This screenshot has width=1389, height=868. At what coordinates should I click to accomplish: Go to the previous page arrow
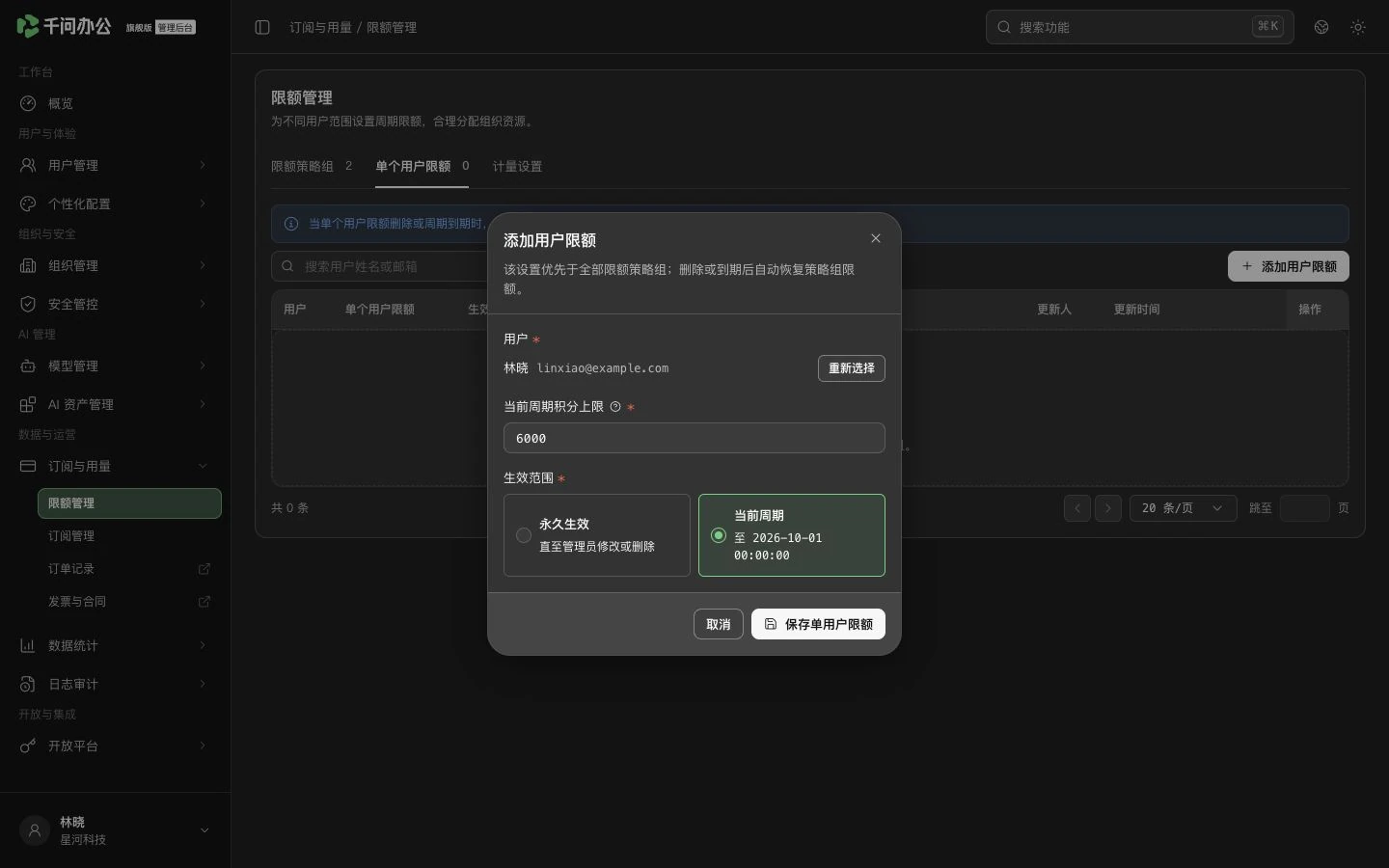coord(1077,508)
